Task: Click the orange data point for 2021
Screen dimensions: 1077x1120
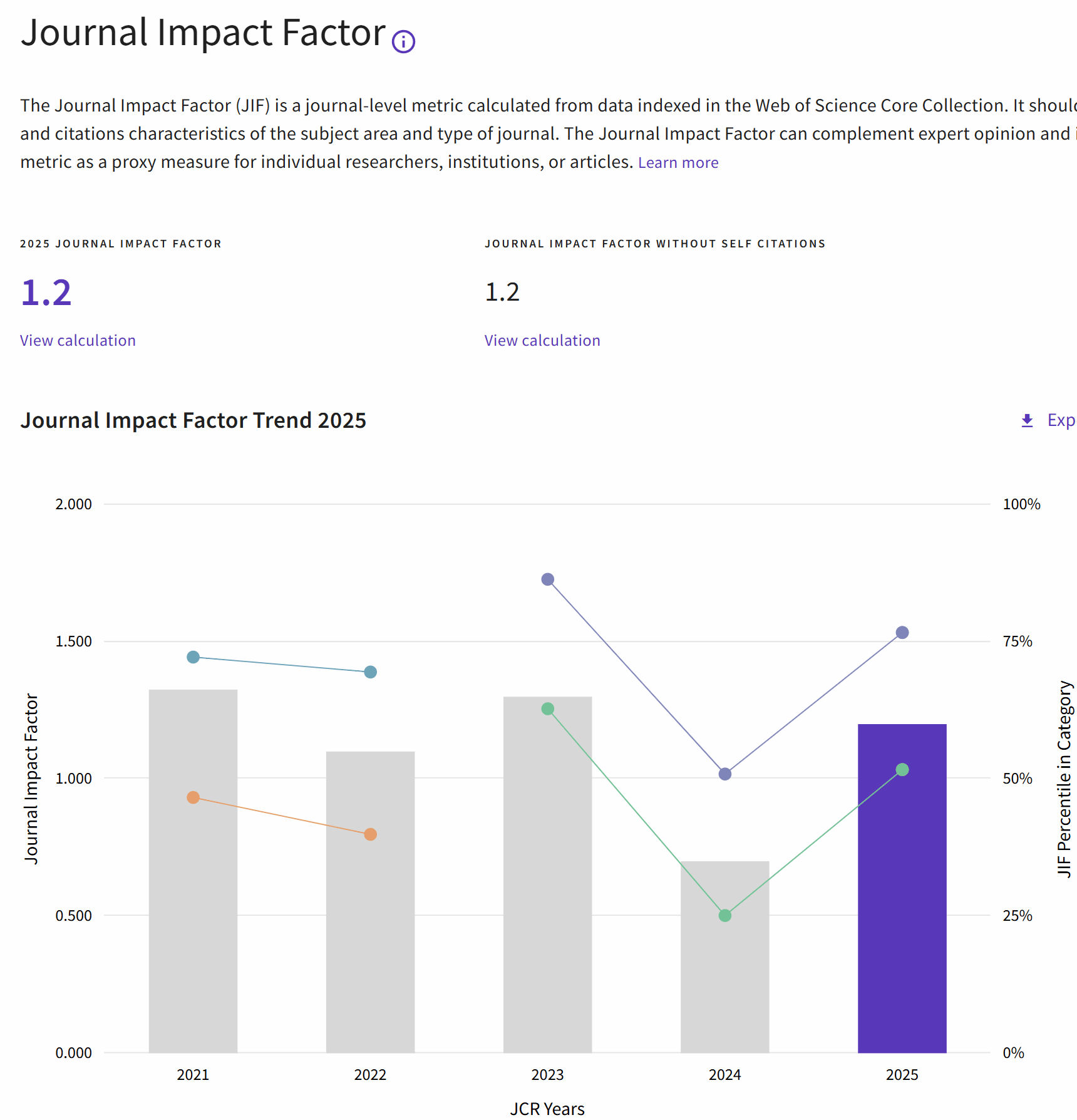Action: [193, 797]
